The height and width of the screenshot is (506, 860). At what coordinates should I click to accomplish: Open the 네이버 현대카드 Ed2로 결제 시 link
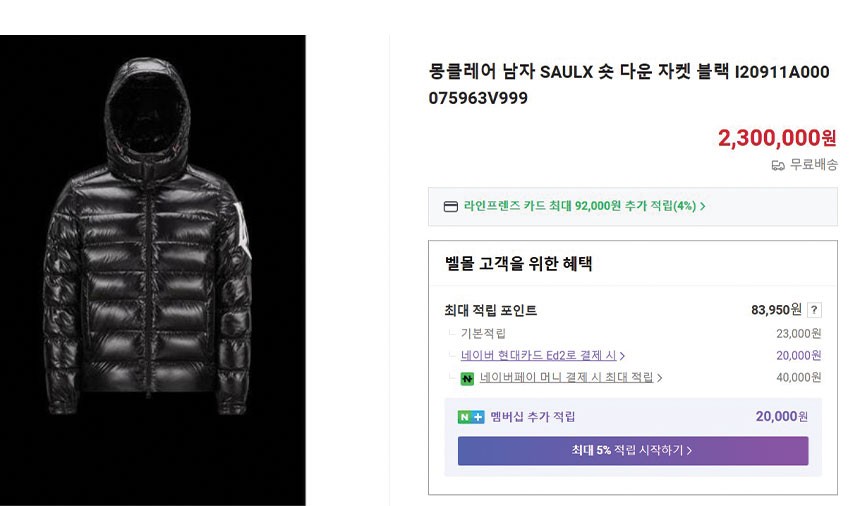tap(538, 355)
